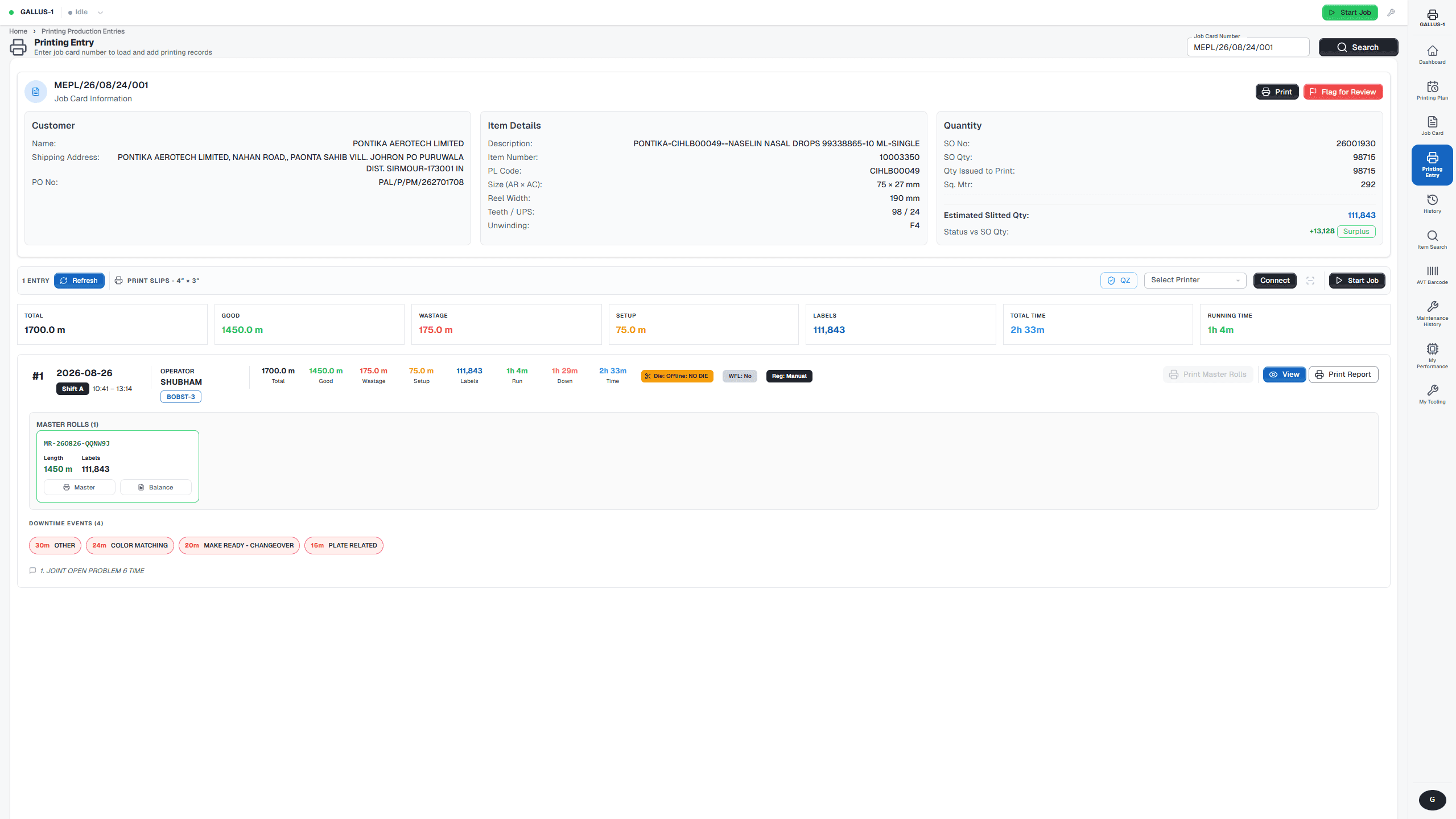Open Printing Plan in sidebar
The image size is (1456, 819).
[x=1432, y=90]
